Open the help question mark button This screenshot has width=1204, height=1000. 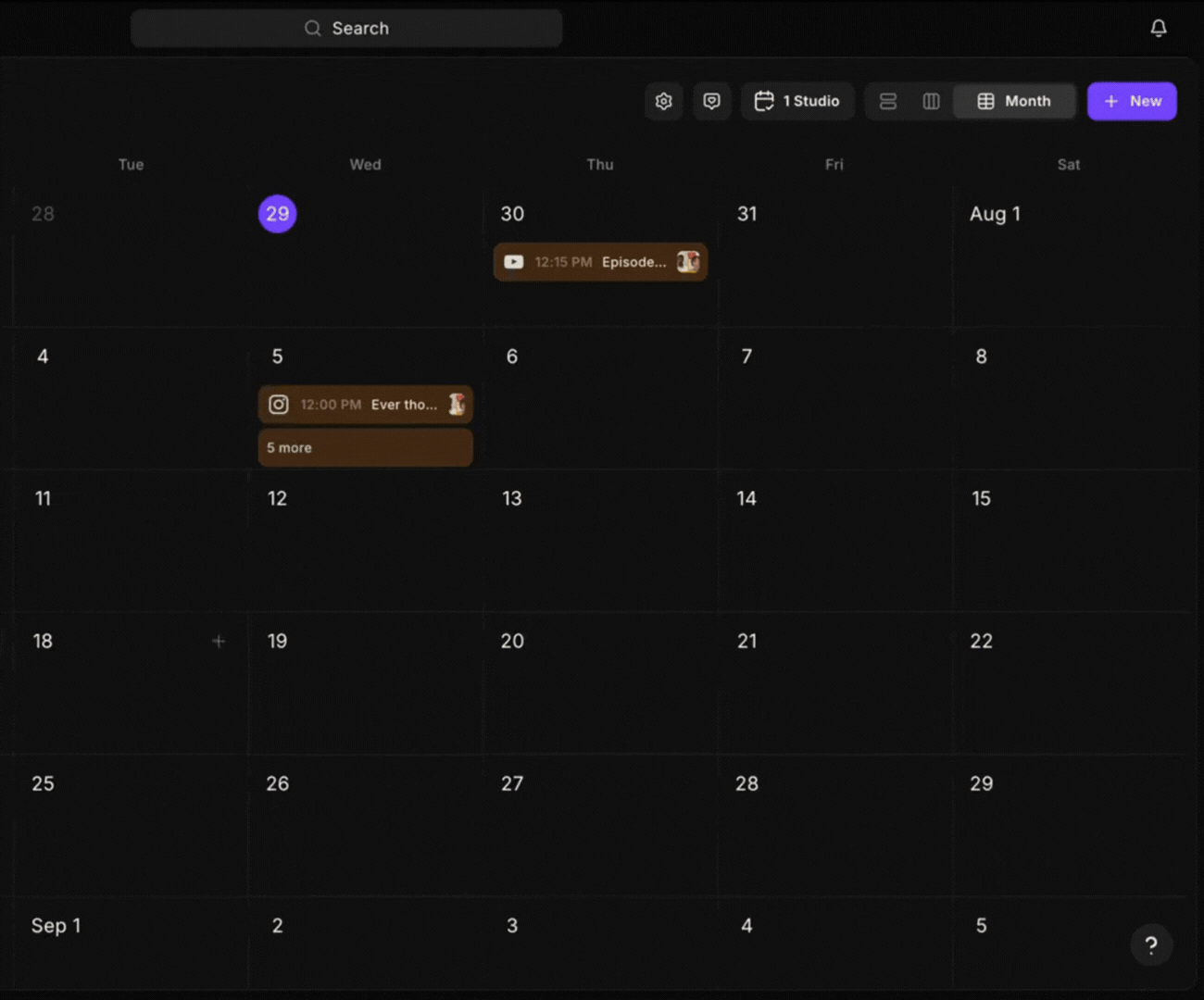click(x=1151, y=944)
